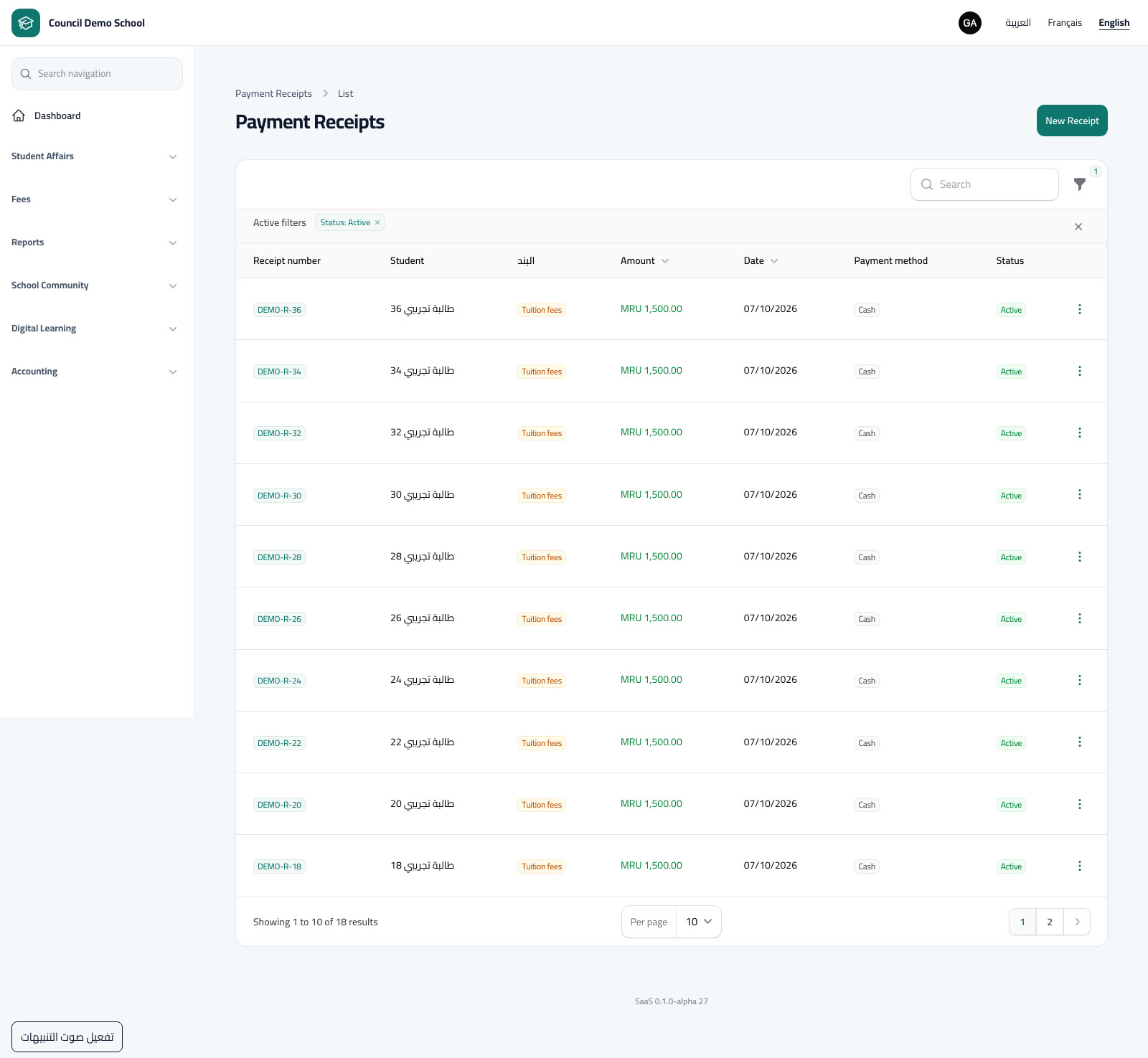Sort table by Date column
The height and width of the screenshot is (1058, 1148).
761,261
